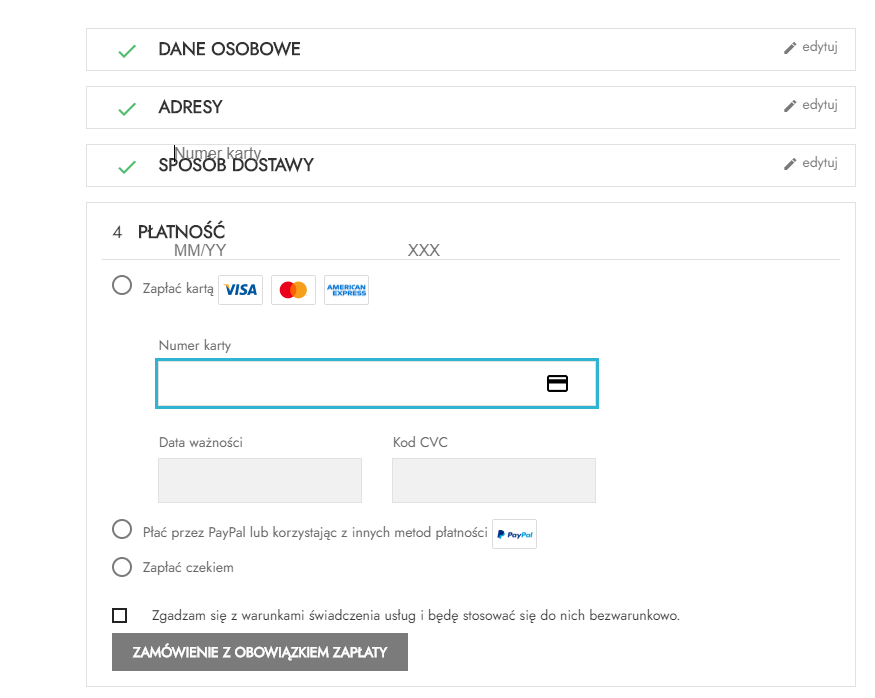
Task: Click the green checkmark beside Adresy
Action: 127,109
